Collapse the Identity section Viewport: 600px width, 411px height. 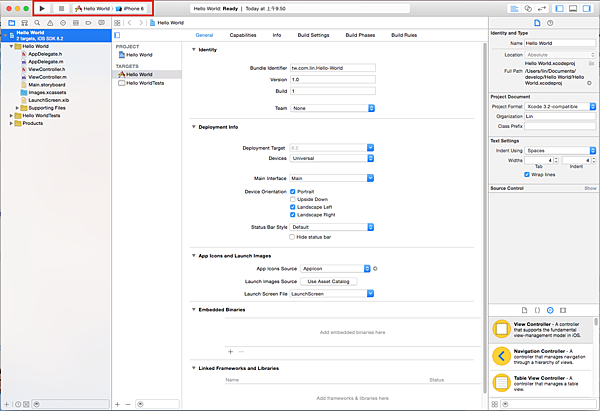tap(194, 49)
